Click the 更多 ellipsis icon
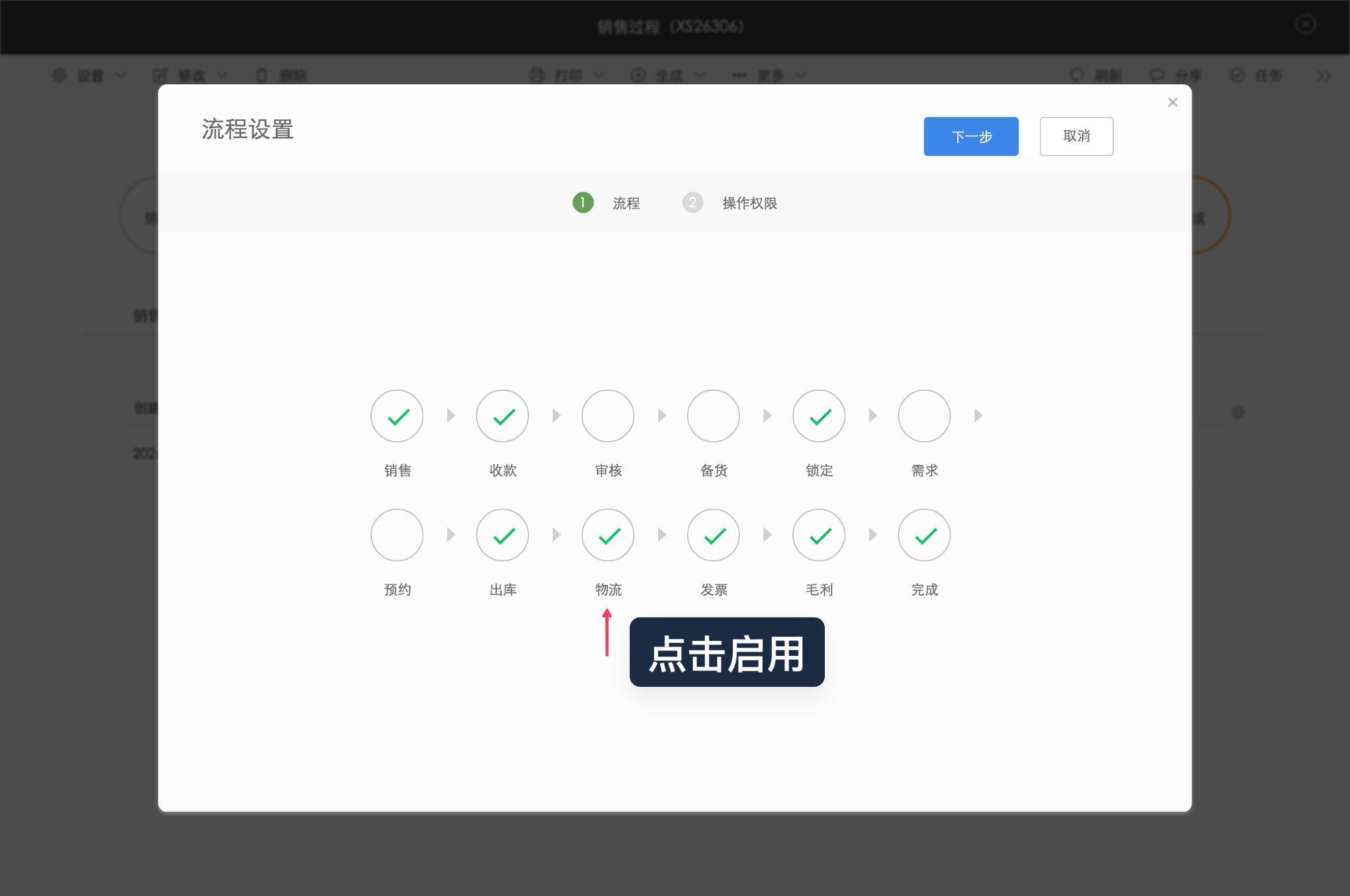This screenshot has width=1350, height=896. (739, 75)
